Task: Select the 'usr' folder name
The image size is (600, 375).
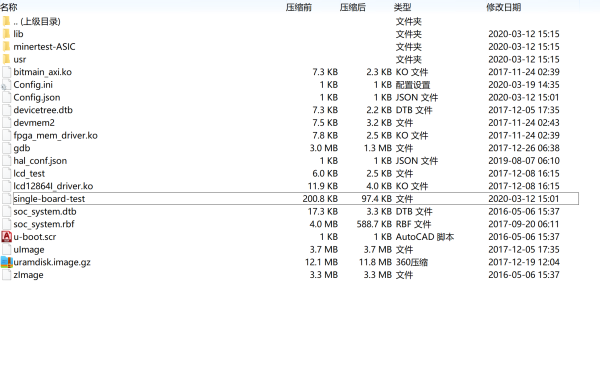Action: (20, 59)
